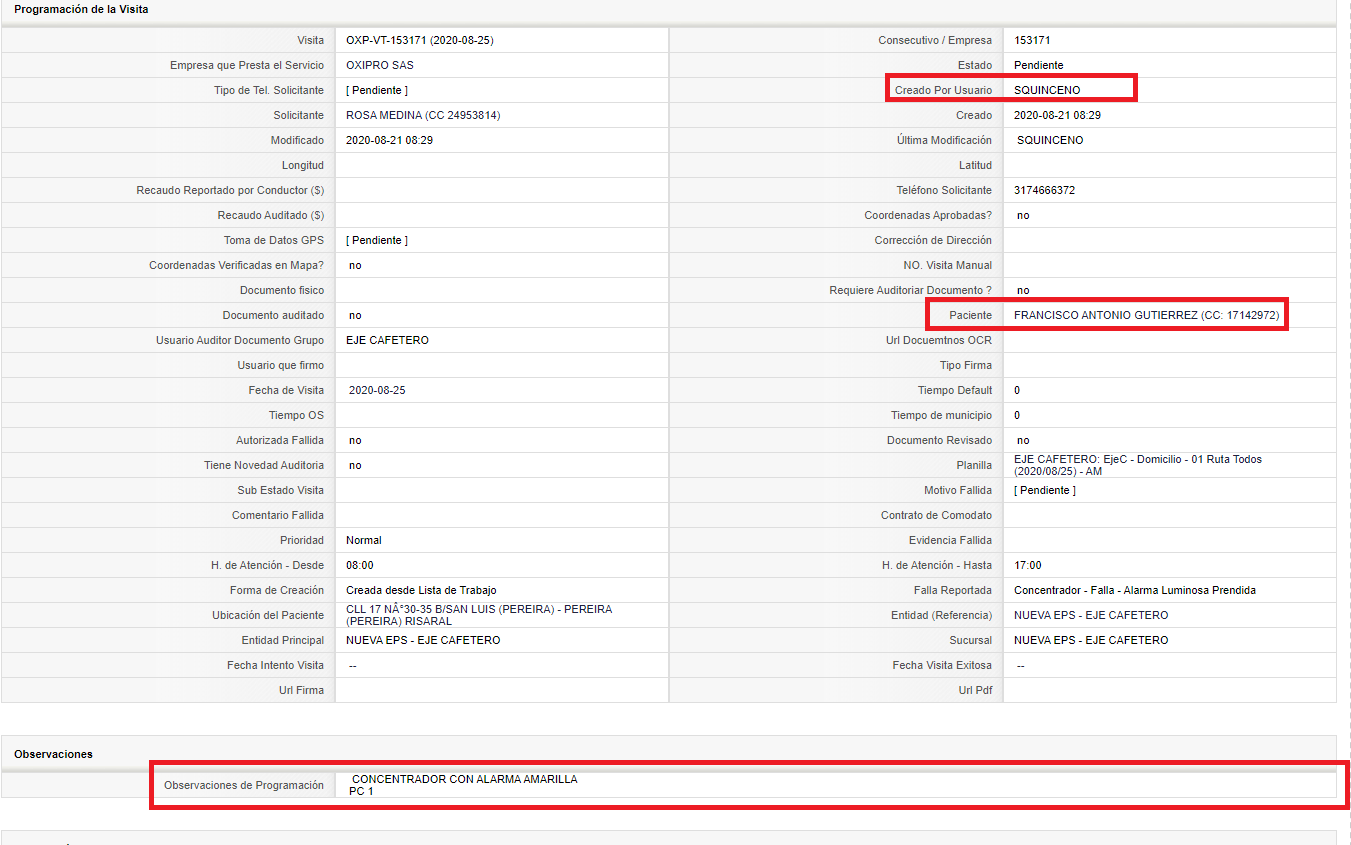Click the Sucursal value NUEVA EPS - EJE CAFETERO
The image size is (1351, 845).
pyautogui.click(x=1091, y=640)
